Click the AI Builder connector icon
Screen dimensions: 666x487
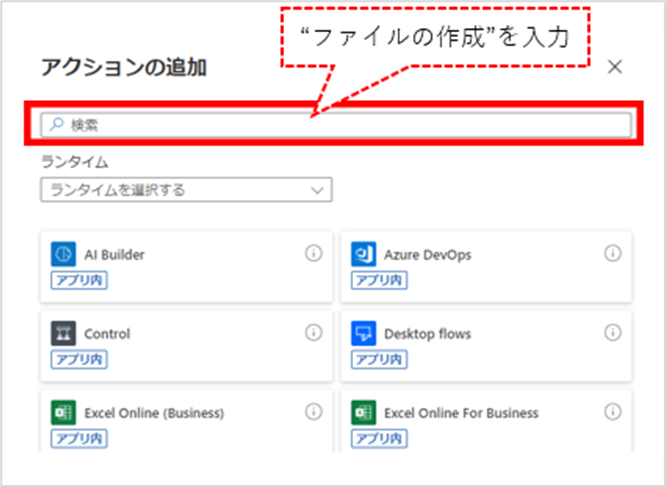pos(63,254)
